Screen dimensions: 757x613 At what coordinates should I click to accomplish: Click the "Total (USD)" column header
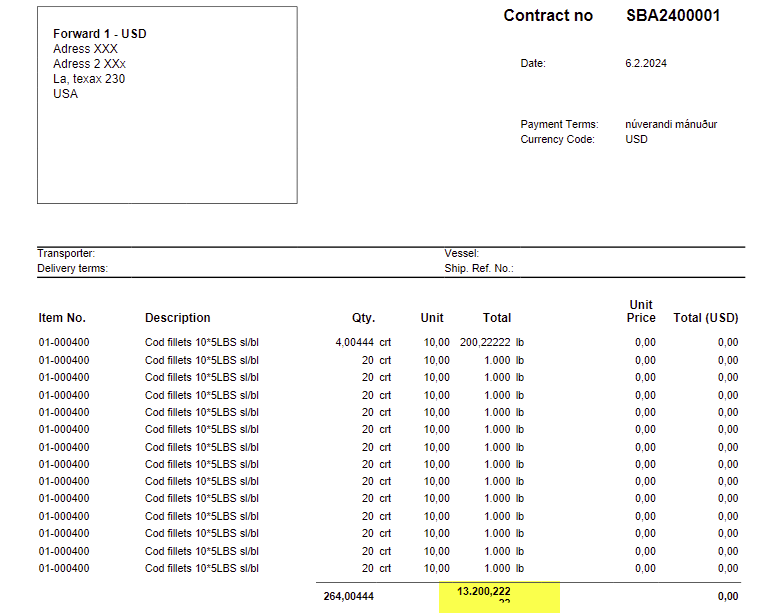(x=706, y=318)
